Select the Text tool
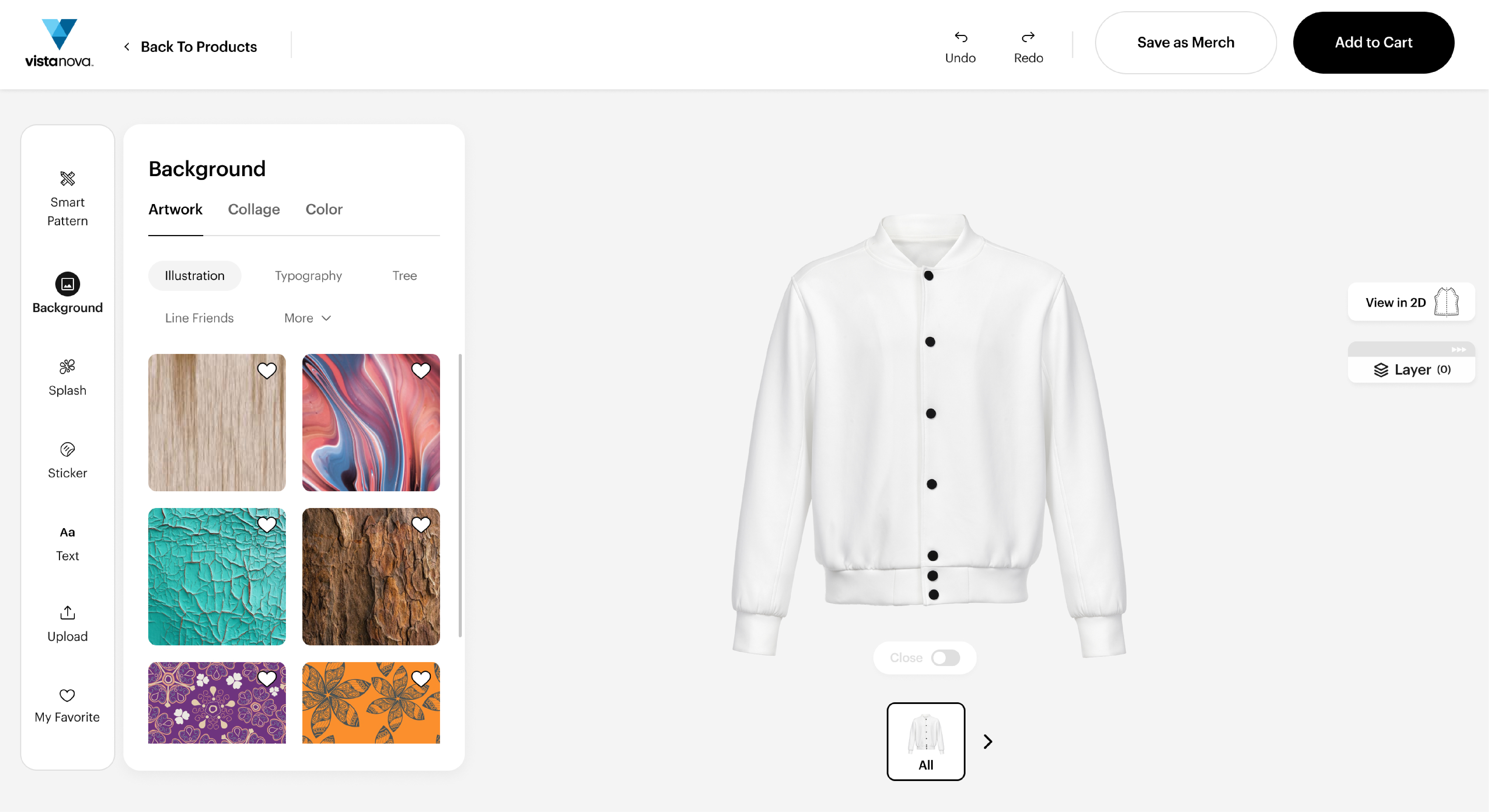 pos(67,543)
